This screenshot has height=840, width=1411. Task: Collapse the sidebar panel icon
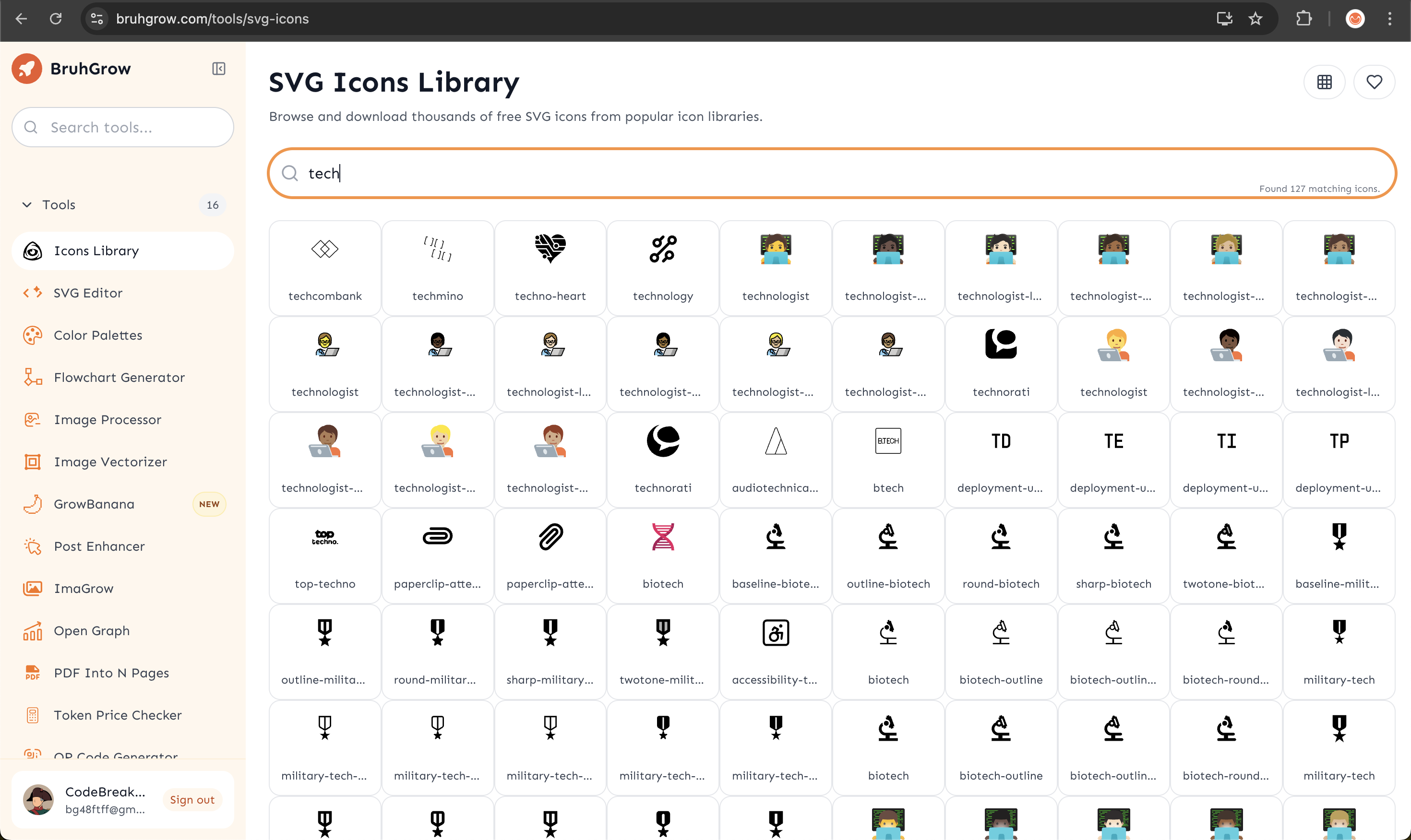tap(218, 69)
